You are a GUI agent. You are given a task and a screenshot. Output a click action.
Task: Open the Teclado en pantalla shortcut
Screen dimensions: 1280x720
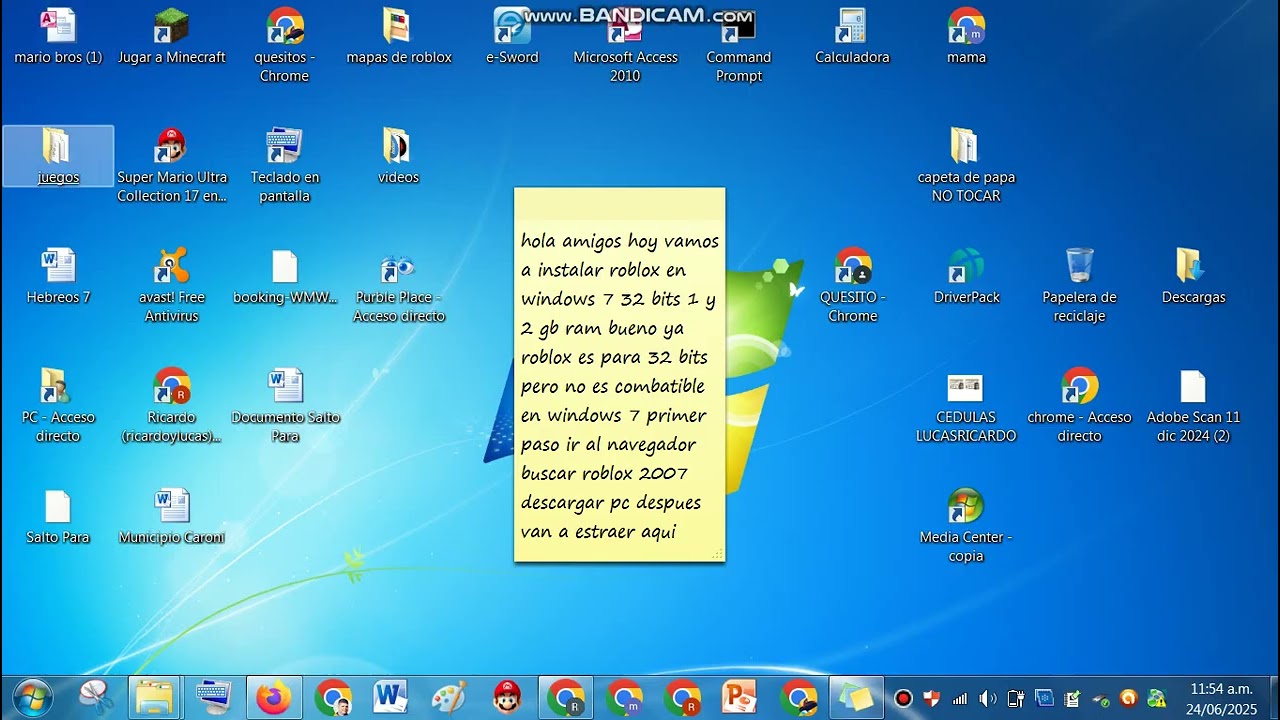coord(285,165)
